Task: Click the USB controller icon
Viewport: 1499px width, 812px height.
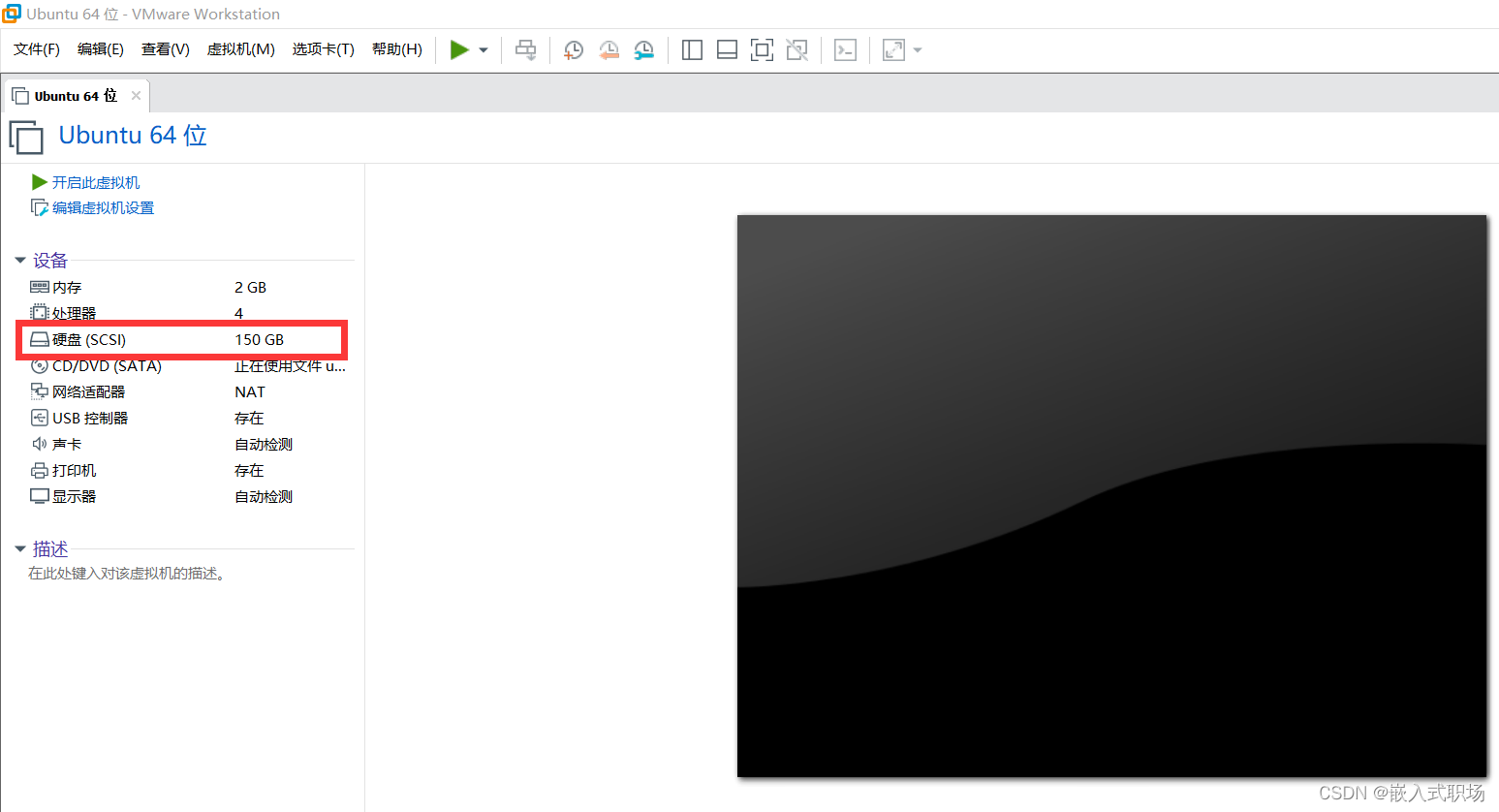Action: pyautogui.click(x=40, y=418)
